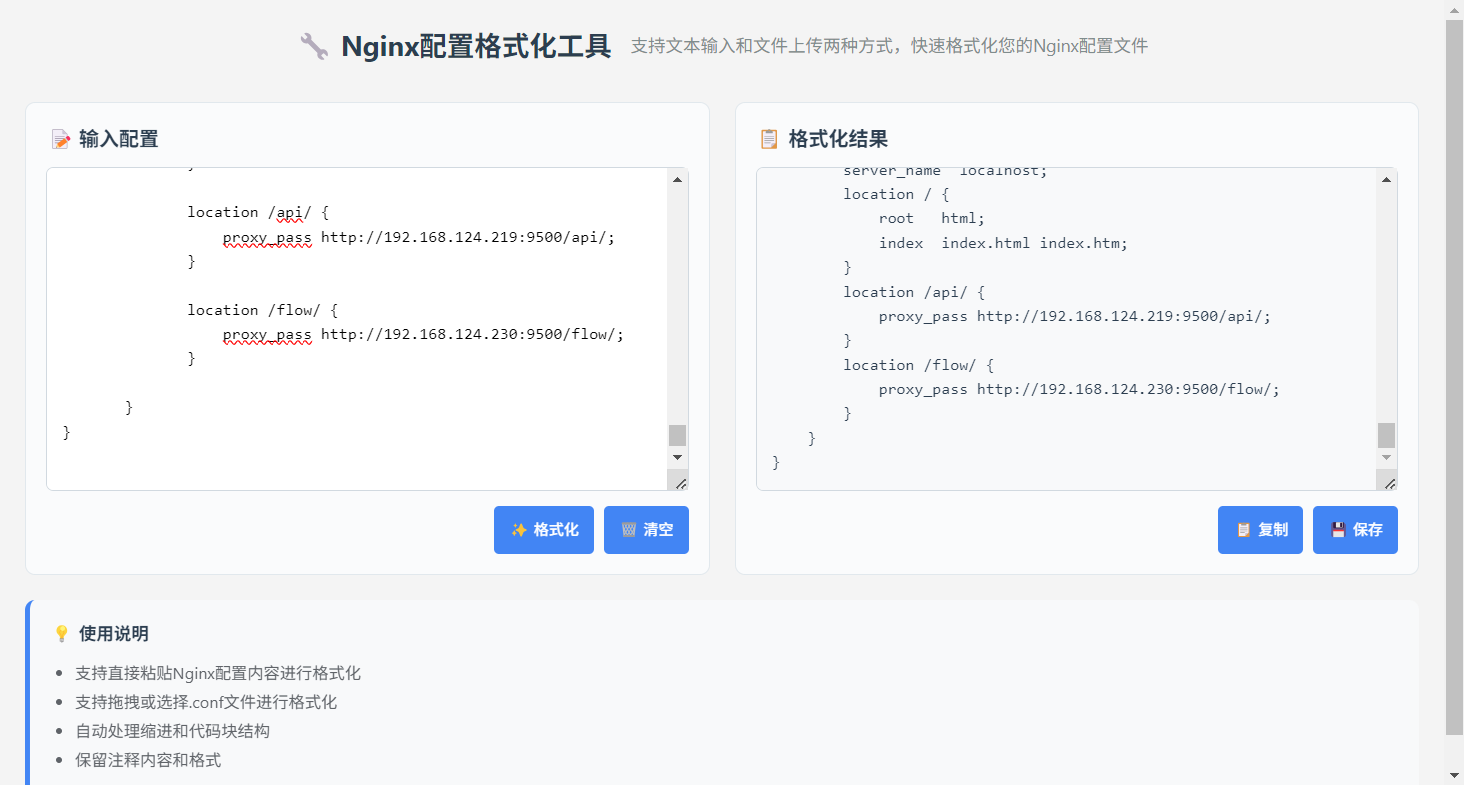Click the input line with 192.168.124.219:9500/api/

[x=419, y=237]
